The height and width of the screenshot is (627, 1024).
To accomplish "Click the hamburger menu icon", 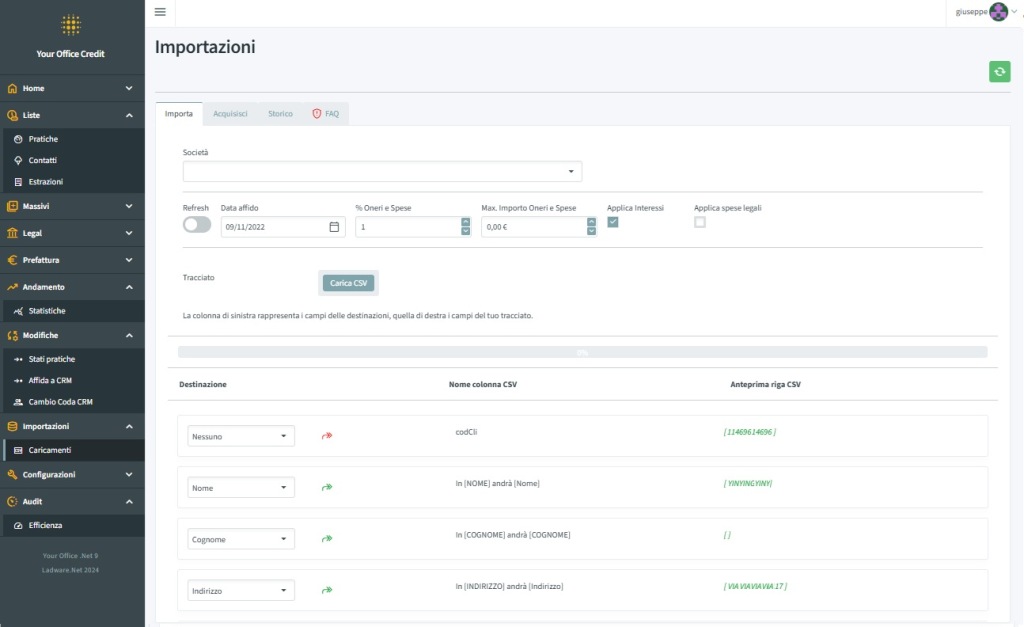I will pos(160,12).
